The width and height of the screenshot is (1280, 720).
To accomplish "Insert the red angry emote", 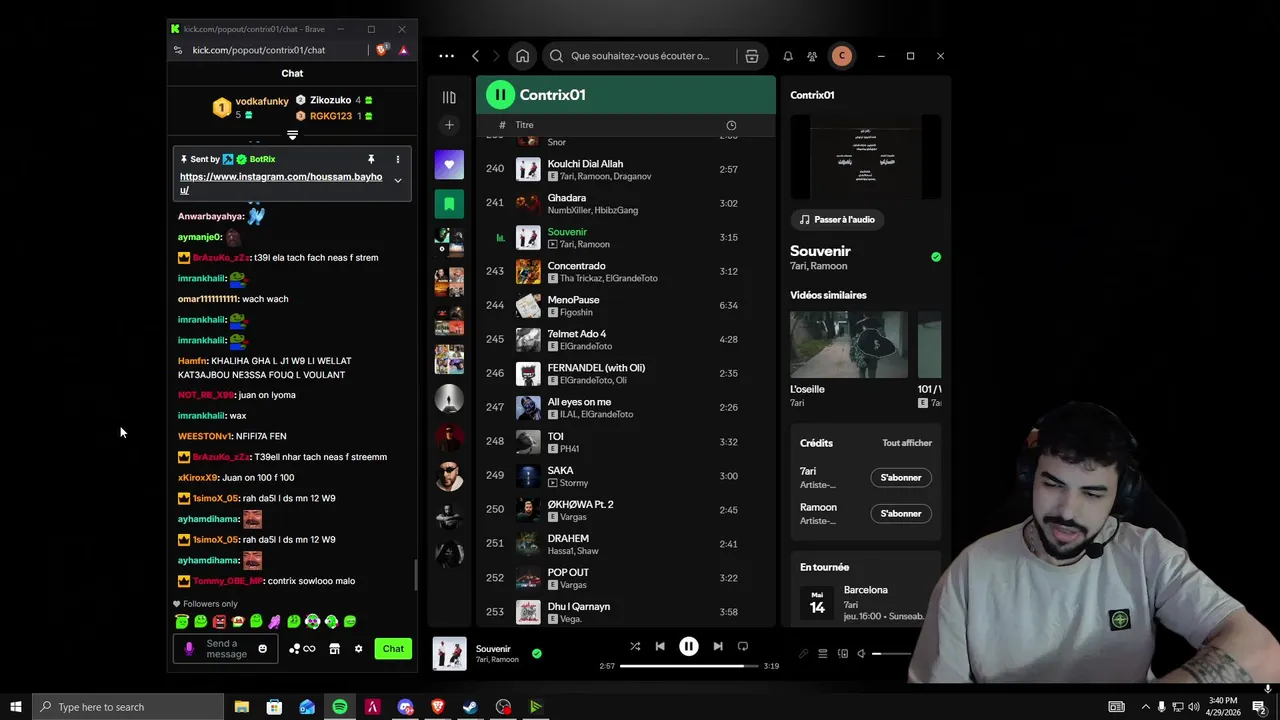I will point(220,622).
